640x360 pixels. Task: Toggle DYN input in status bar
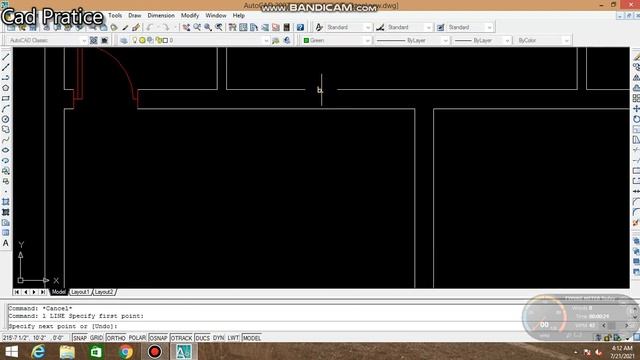click(x=218, y=338)
